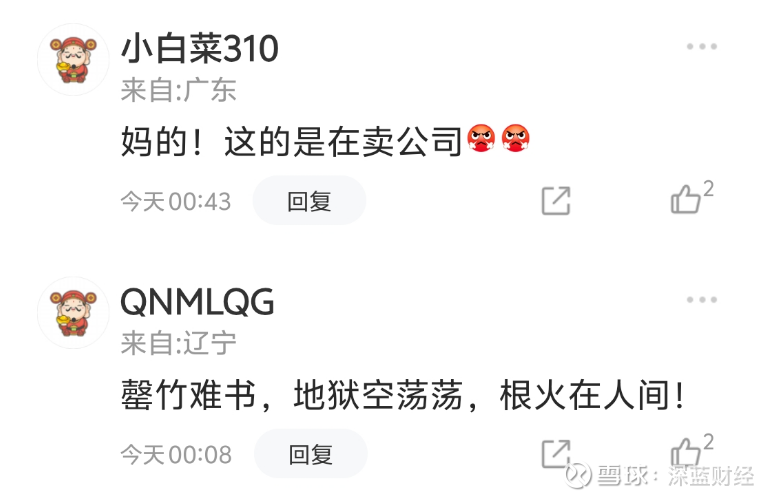The image size is (777, 500).
Task: Open more options on 小白菜310's comment
Action: click(x=702, y=47)
